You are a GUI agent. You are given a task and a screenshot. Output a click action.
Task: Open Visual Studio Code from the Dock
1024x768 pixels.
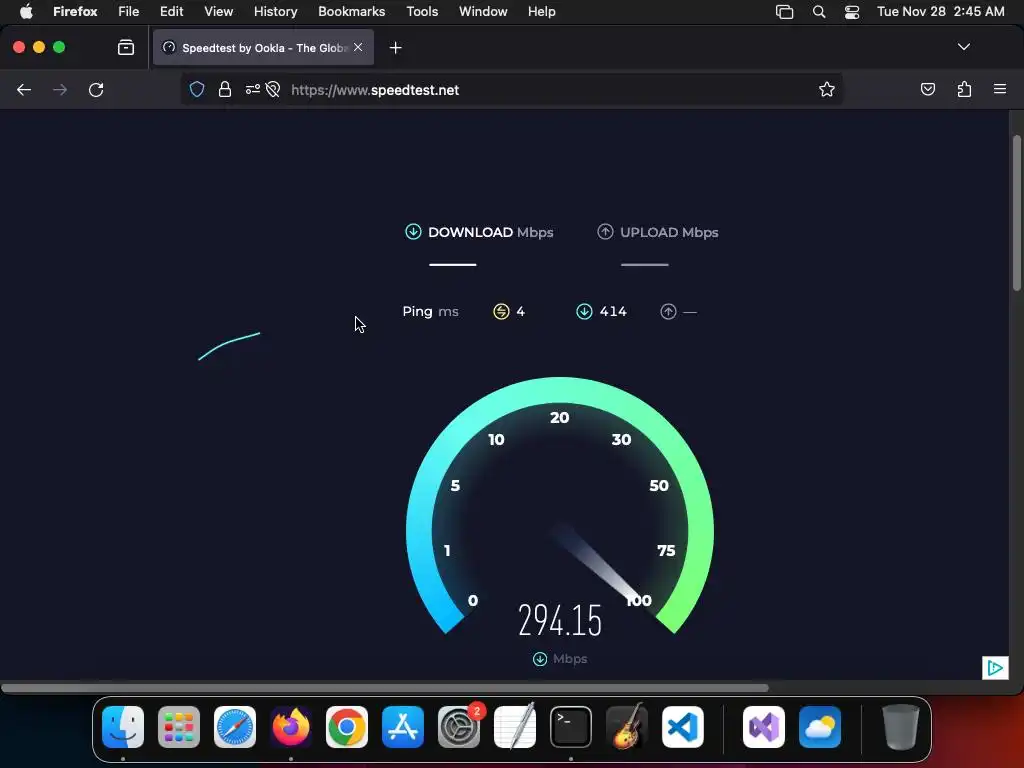(683, 727)
